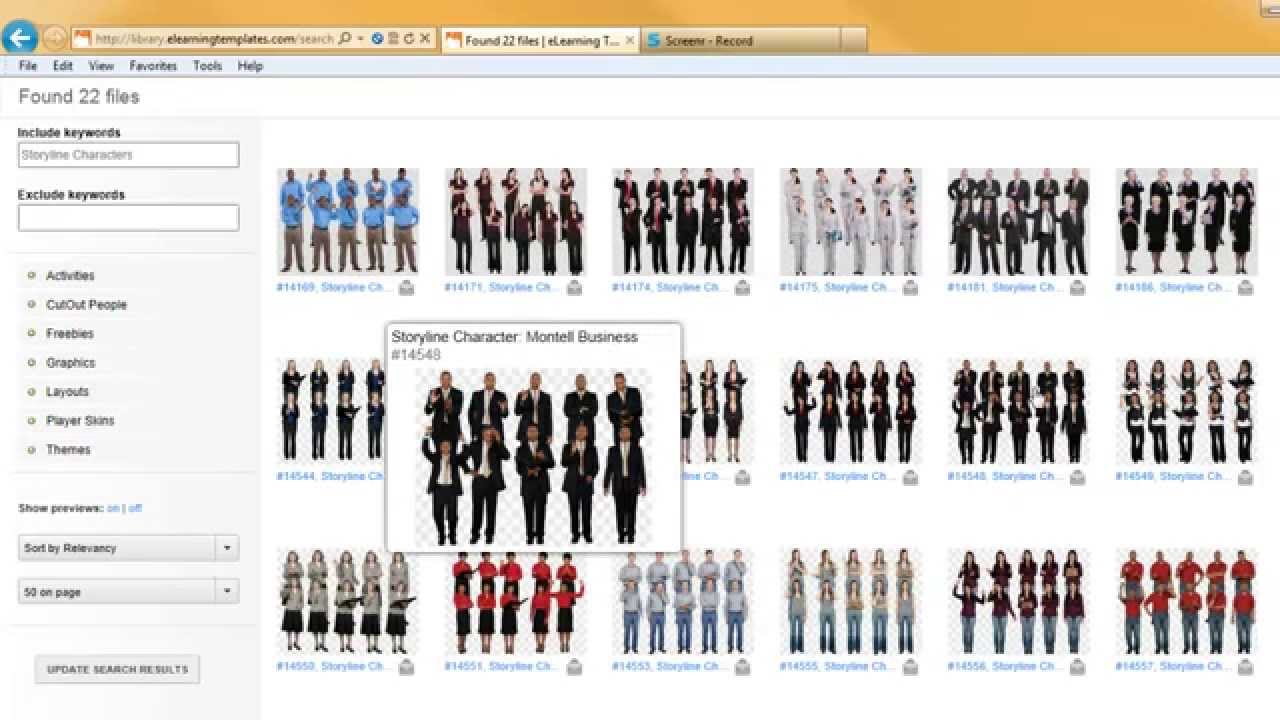Image resolution: width=1280 pixels, height=720 pixels.
Task: Open the '50 on page' dropdown
Action: (x=128, y=592)
